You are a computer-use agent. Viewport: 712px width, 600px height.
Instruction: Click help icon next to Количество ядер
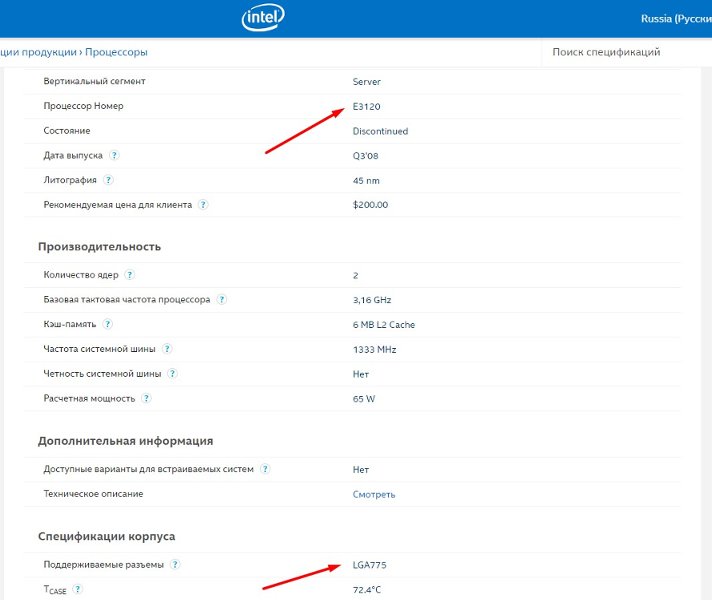pyautogui.click(x=130, y=275)
